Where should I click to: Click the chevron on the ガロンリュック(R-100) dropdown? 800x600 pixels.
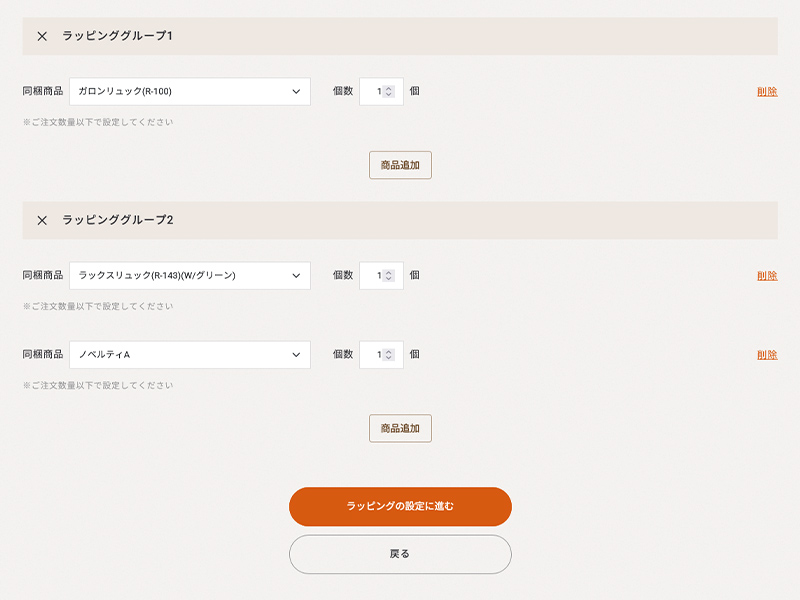click(x=297, y=90)
